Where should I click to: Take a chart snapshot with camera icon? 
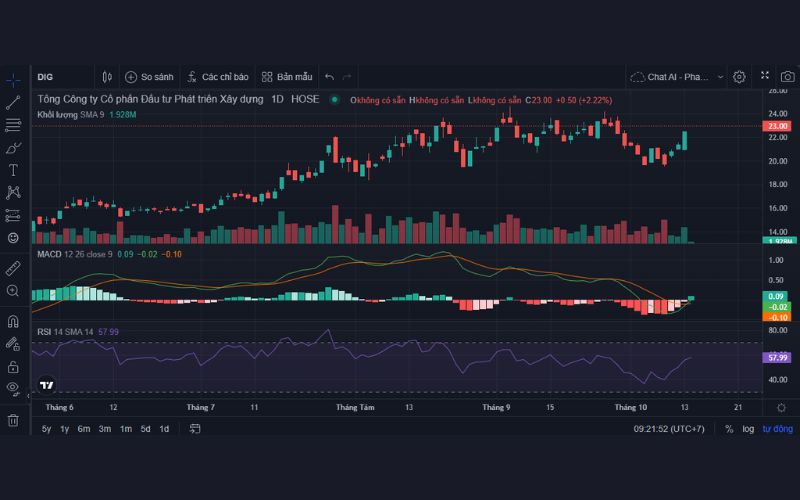click(785, 76)
